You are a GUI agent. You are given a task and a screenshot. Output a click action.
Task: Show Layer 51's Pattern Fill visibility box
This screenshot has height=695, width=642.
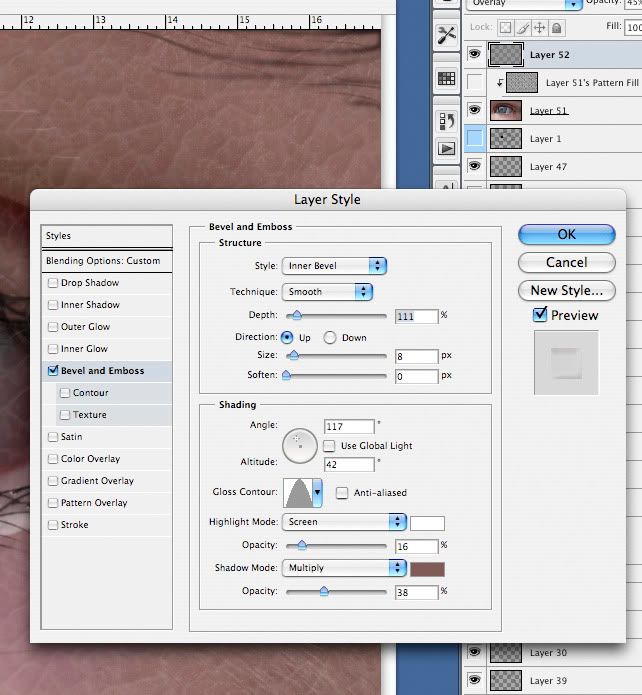click(x=475, y=82)
